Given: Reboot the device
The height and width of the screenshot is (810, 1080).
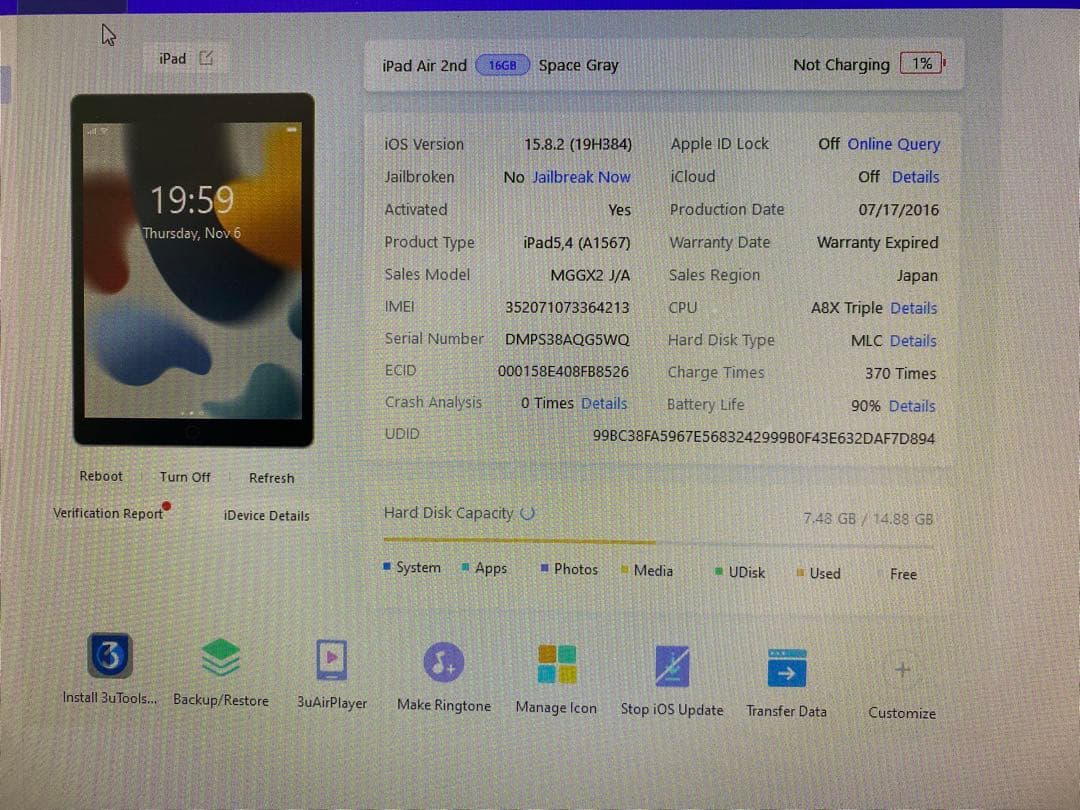Looking at the screenshot, I should [x=101, y=476].
